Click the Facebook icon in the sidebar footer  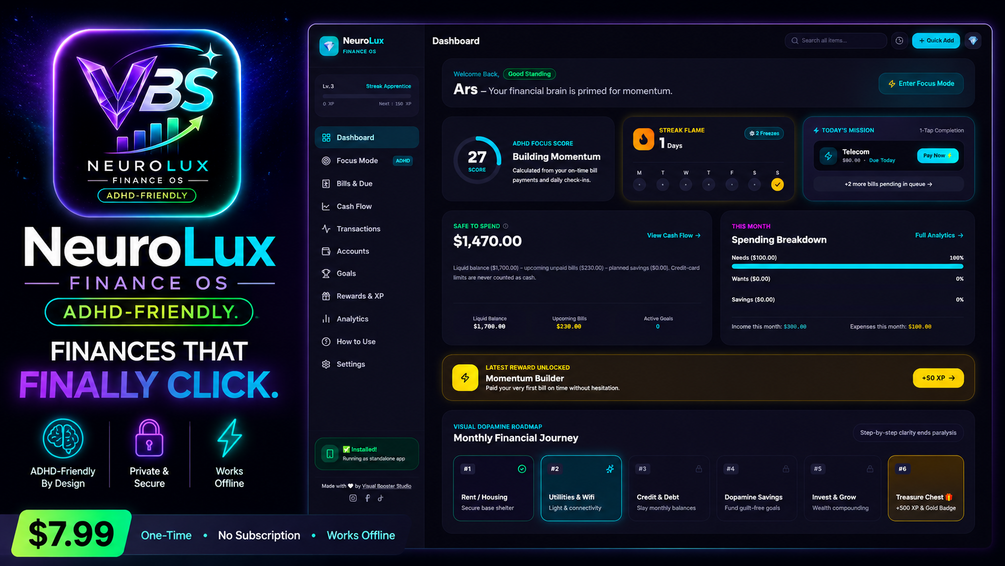pyautogui.click(x=367, y=498)
